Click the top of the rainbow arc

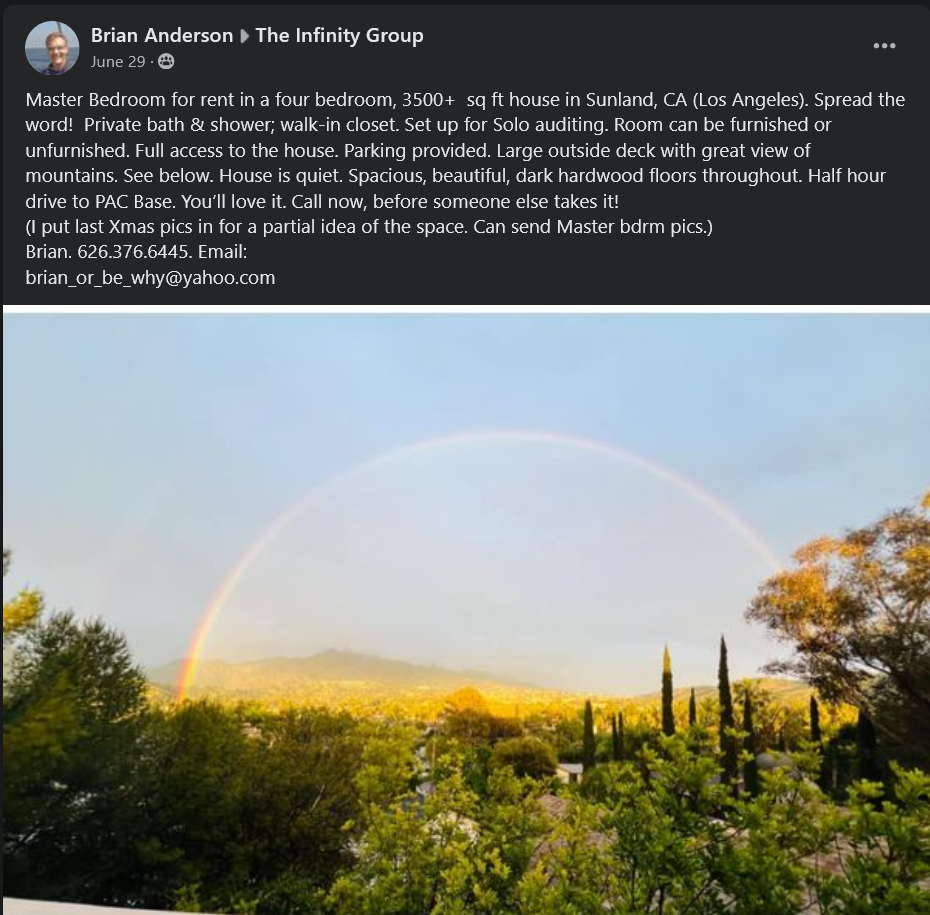[x=504, y=436]
